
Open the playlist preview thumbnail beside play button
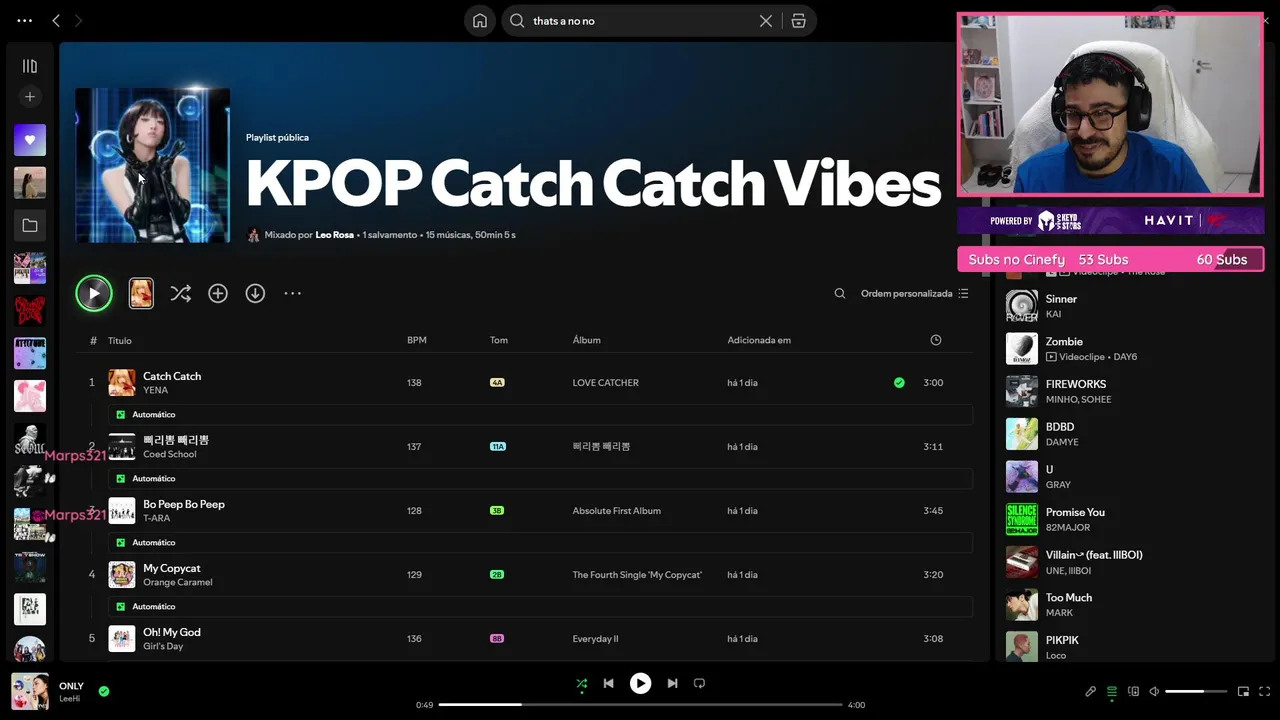tap(141, 293)
